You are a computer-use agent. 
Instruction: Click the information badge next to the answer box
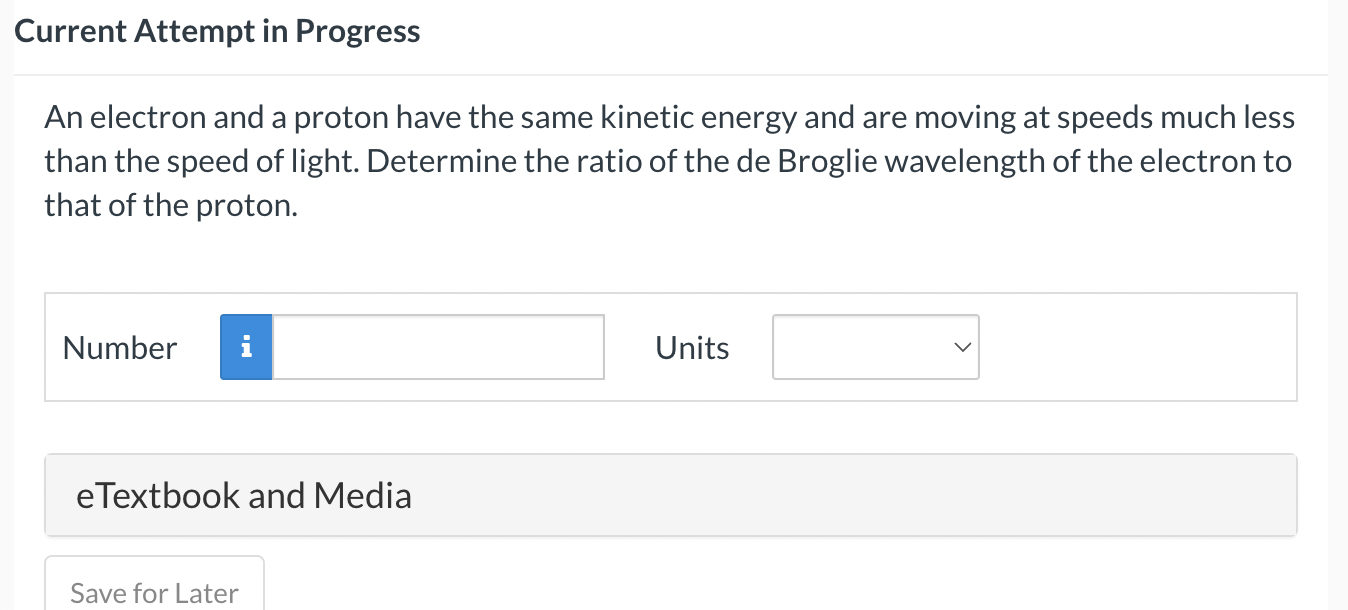[246, 347]
